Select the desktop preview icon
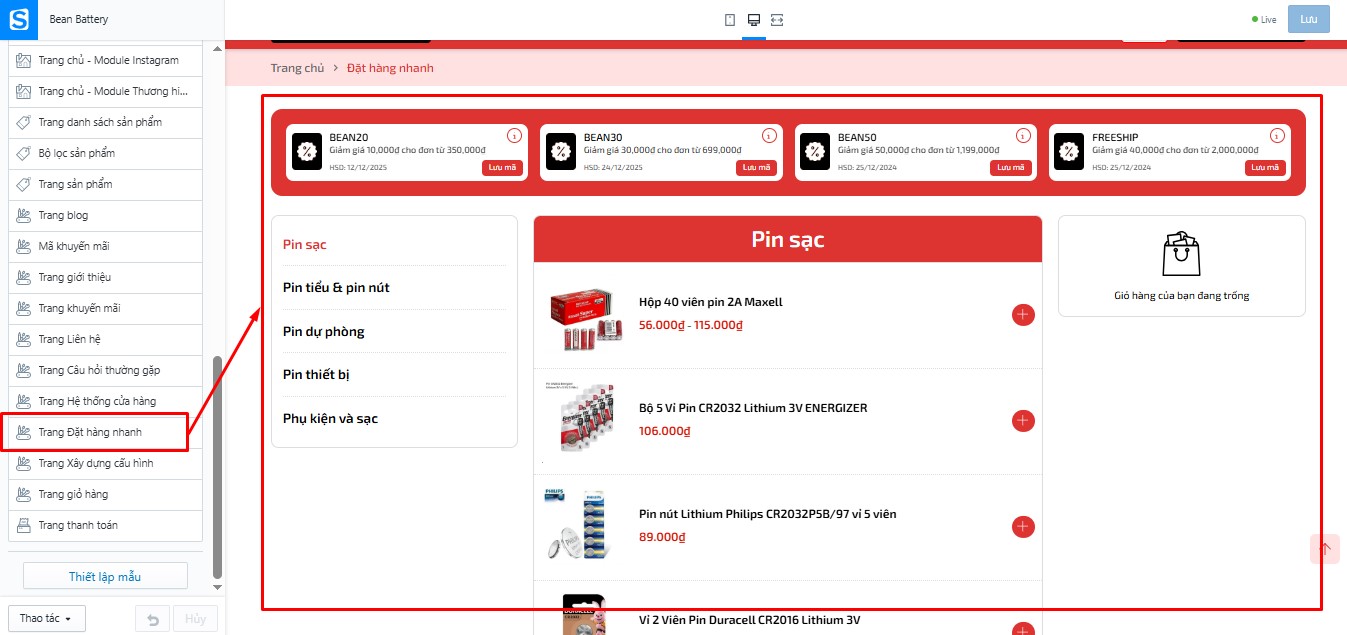The width and height of the screenshot is (1347, 635). [x=754, y=20]
